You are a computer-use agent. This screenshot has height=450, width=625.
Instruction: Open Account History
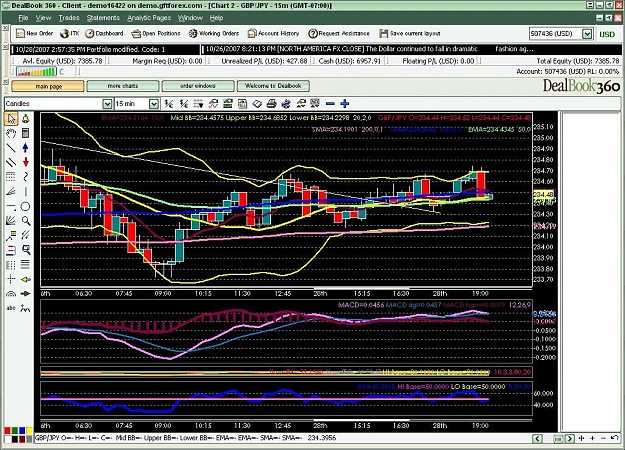(273, 33)
